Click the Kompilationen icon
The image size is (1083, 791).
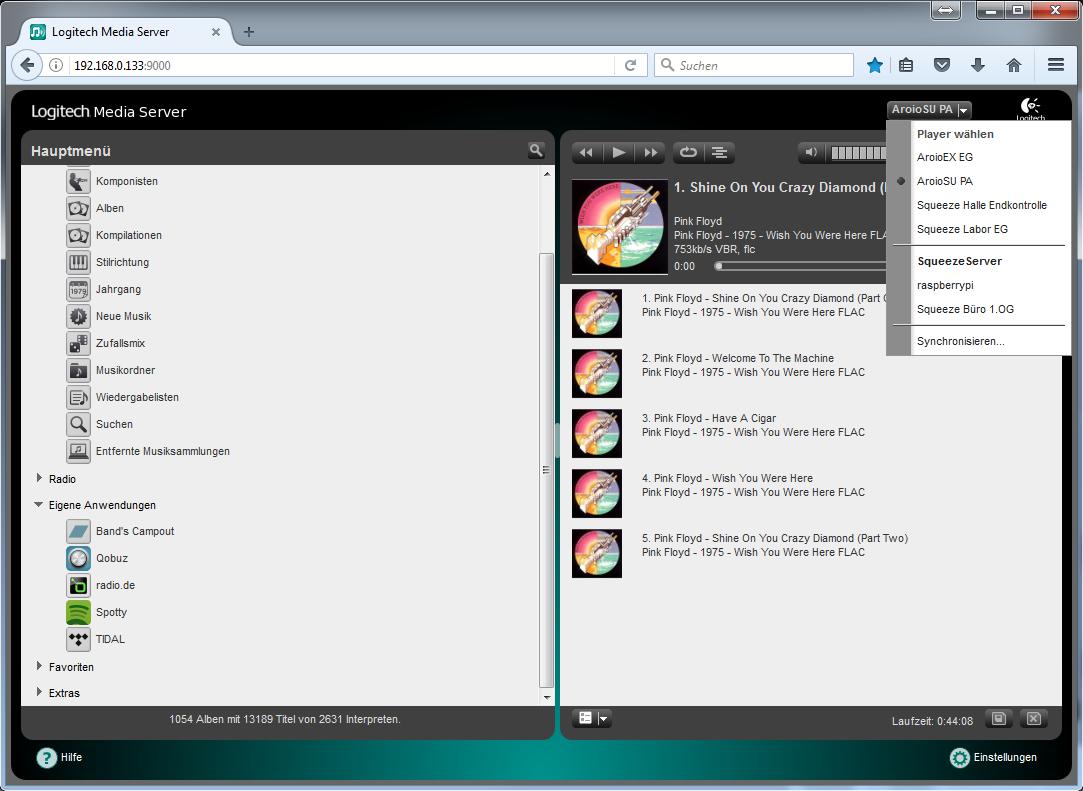[x=78, y=235]
